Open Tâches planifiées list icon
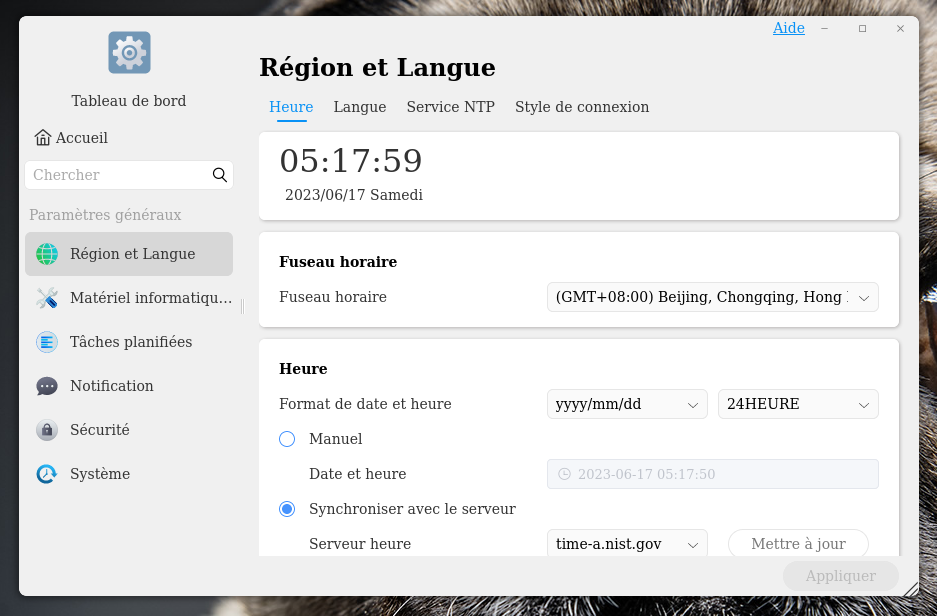 coord(47,342)
